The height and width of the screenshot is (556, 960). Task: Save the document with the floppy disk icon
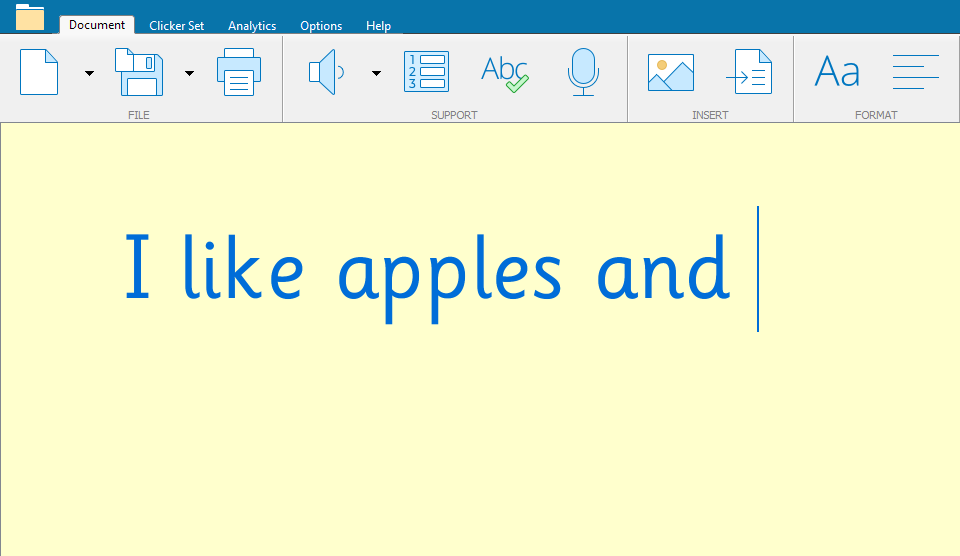[139, 72]
